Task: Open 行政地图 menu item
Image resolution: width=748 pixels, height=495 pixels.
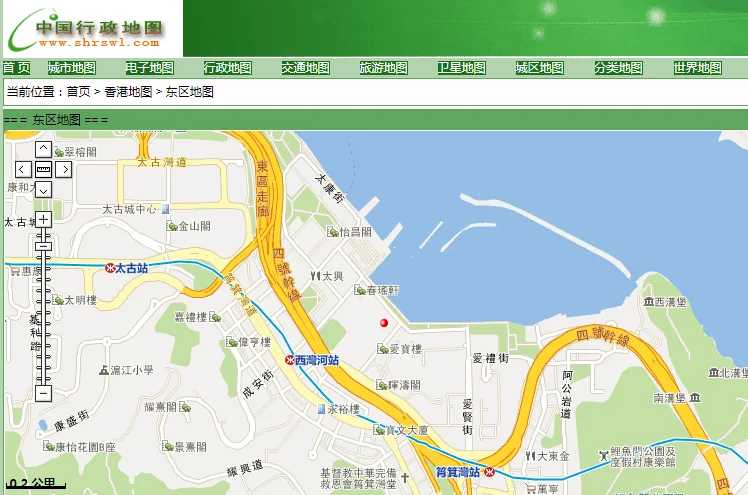Action: [228, 68]
